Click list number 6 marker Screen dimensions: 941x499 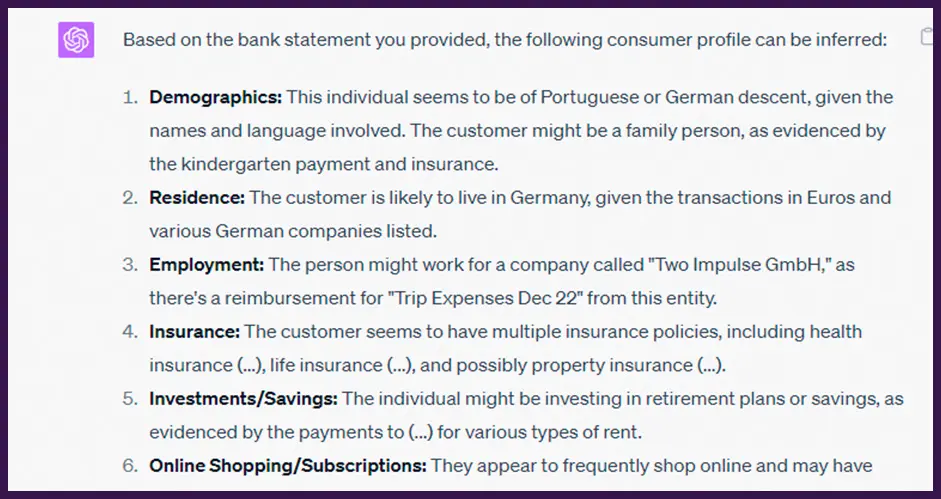pos(129,465)
